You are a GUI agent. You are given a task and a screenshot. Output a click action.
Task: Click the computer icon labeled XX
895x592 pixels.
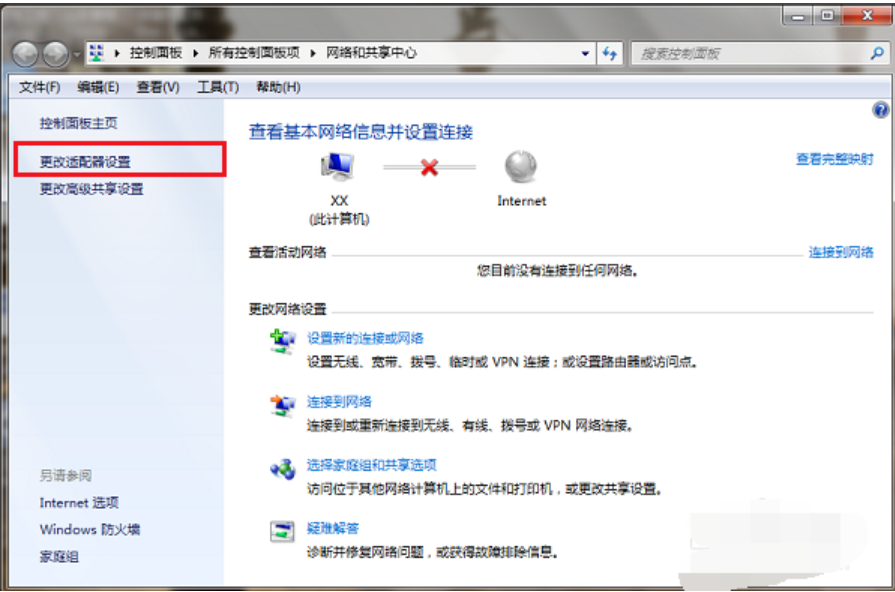(x=338, y=168)
